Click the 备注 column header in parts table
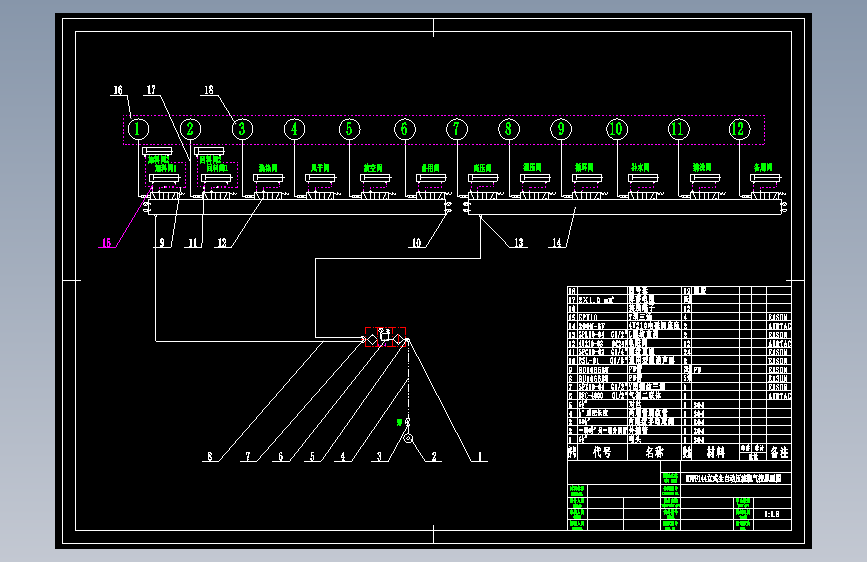867x562 pixels. pos(779,452)
